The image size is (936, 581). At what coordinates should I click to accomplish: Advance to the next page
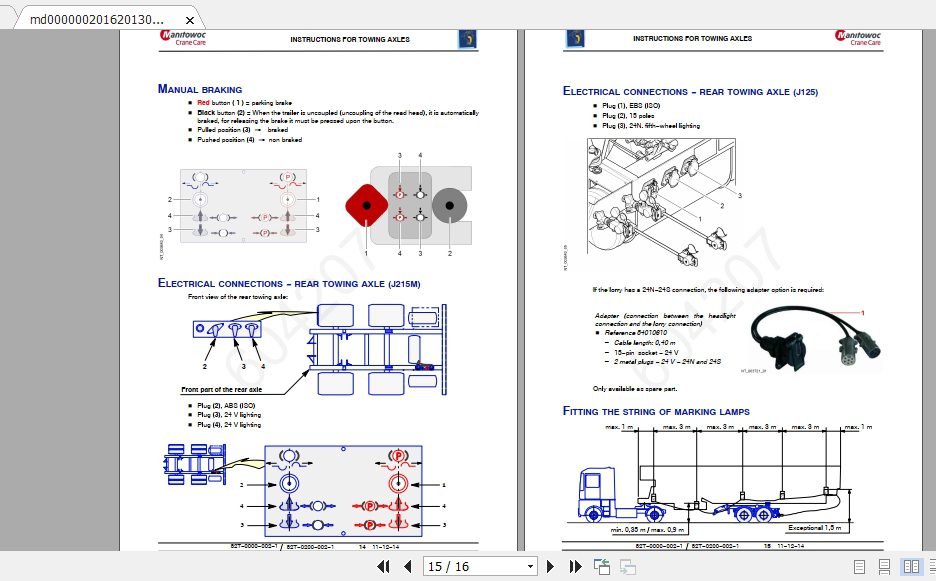(551, 566)
